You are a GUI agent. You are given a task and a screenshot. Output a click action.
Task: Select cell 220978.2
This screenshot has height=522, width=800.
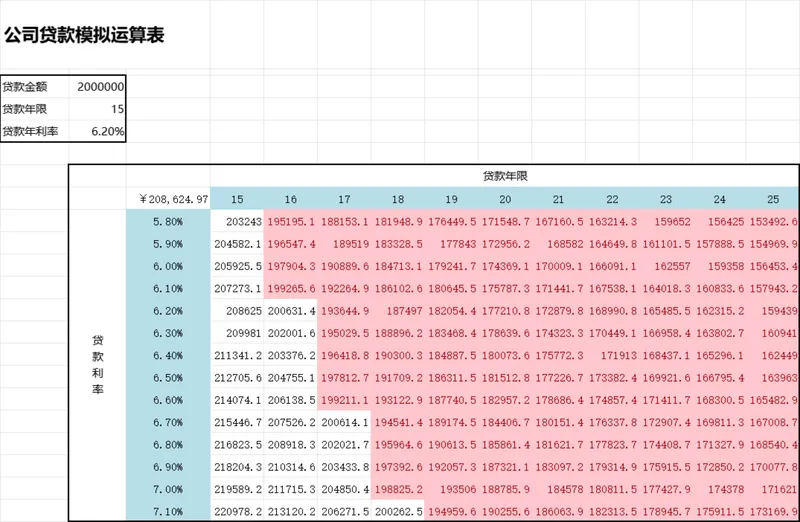pos(237,511)
